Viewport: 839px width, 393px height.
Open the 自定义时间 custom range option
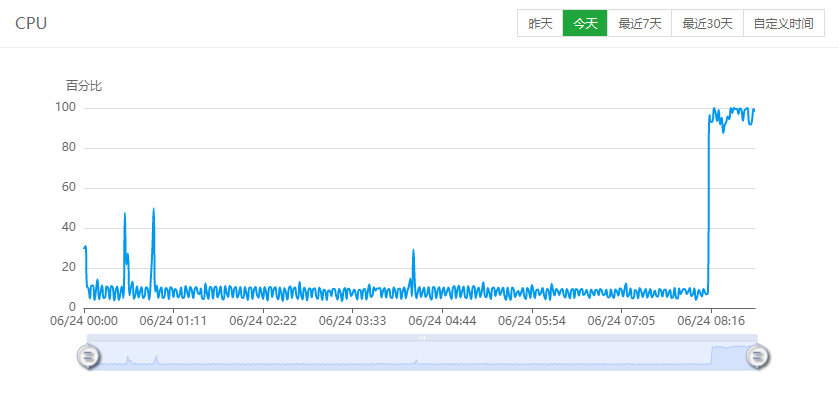(x=783, y=24)
